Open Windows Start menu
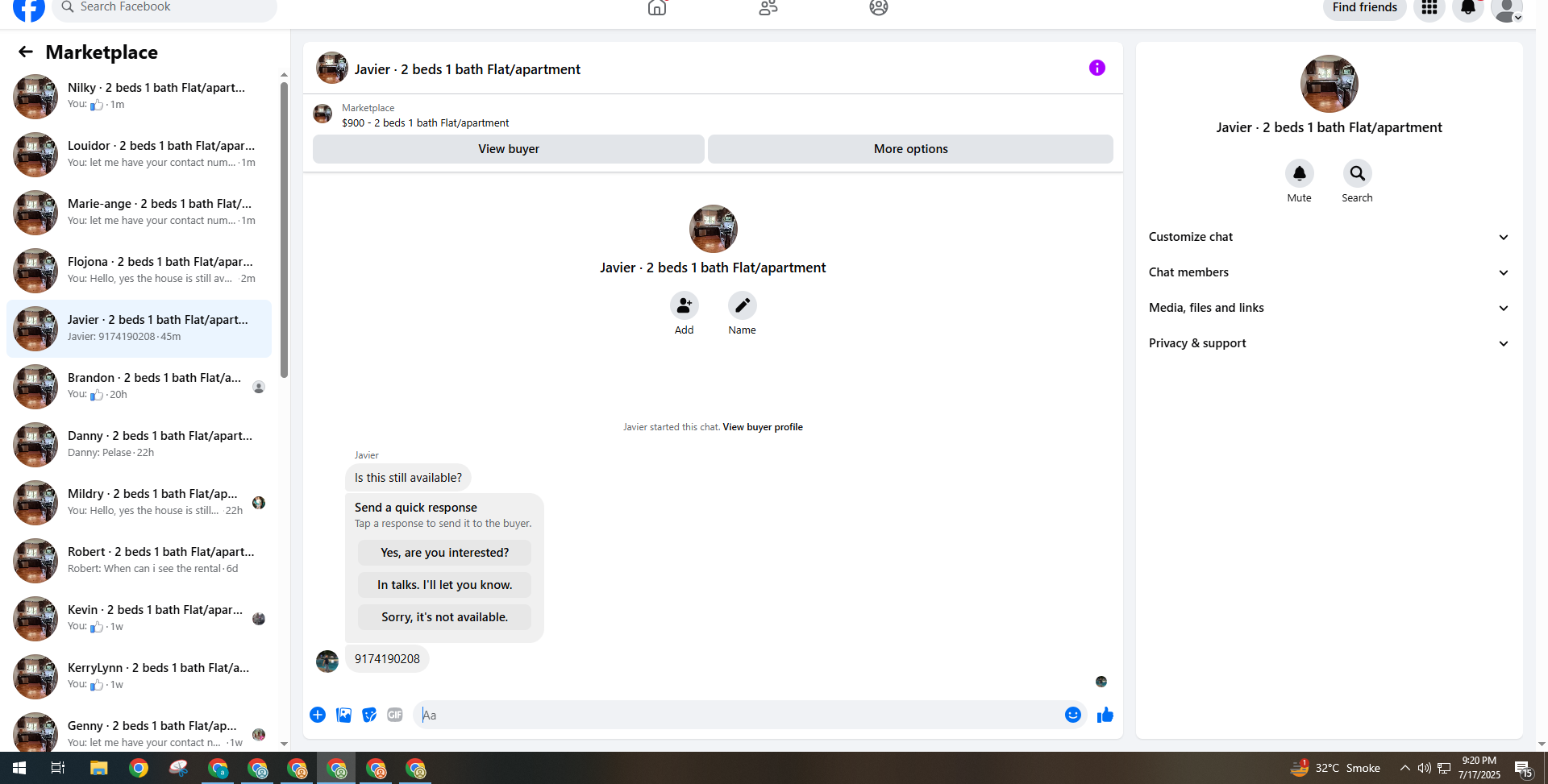1548x784 pixels. [19, 768]
